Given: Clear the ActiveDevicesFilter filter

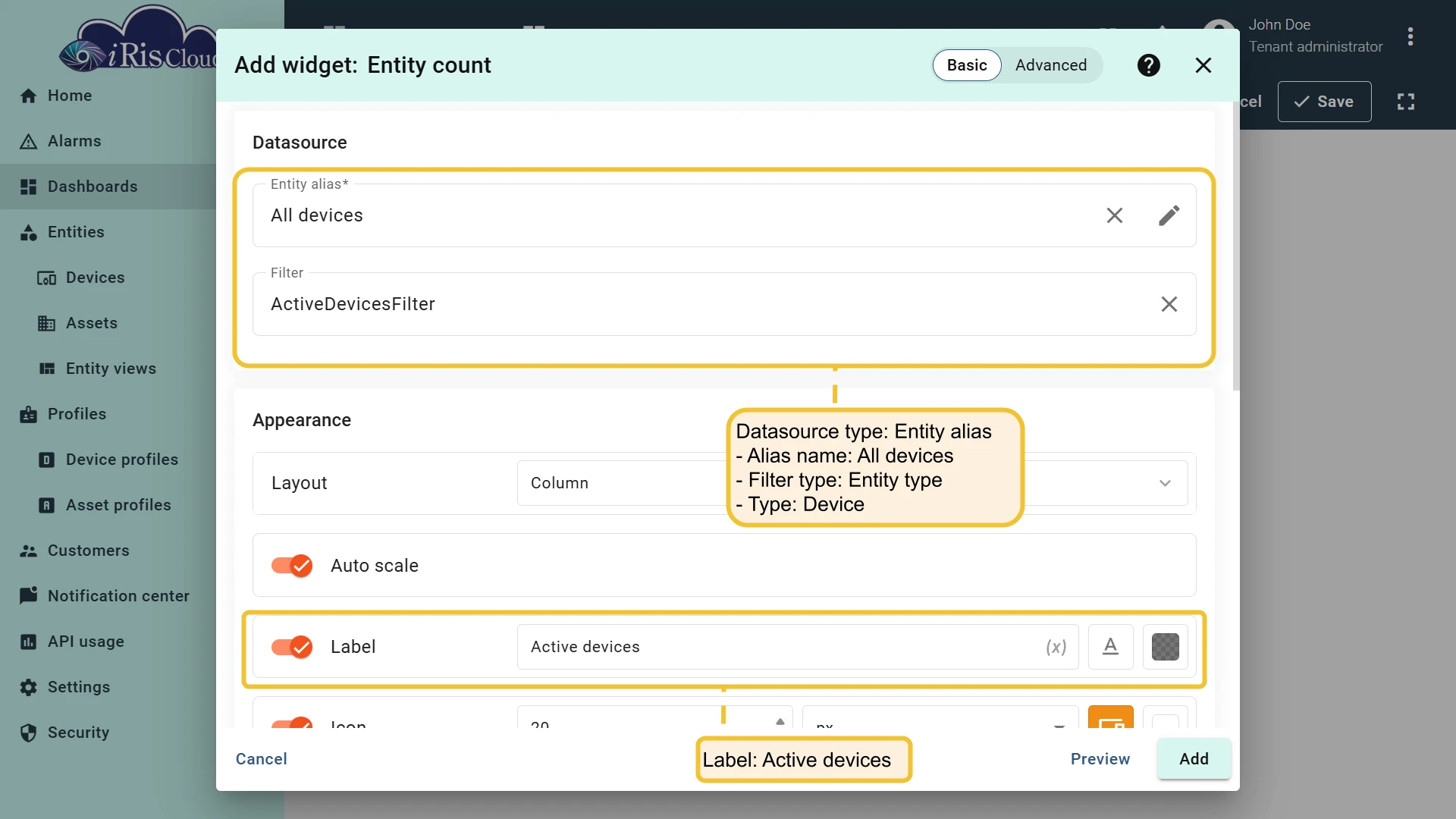Looking at the screenshot, I should pos(1169,304).
